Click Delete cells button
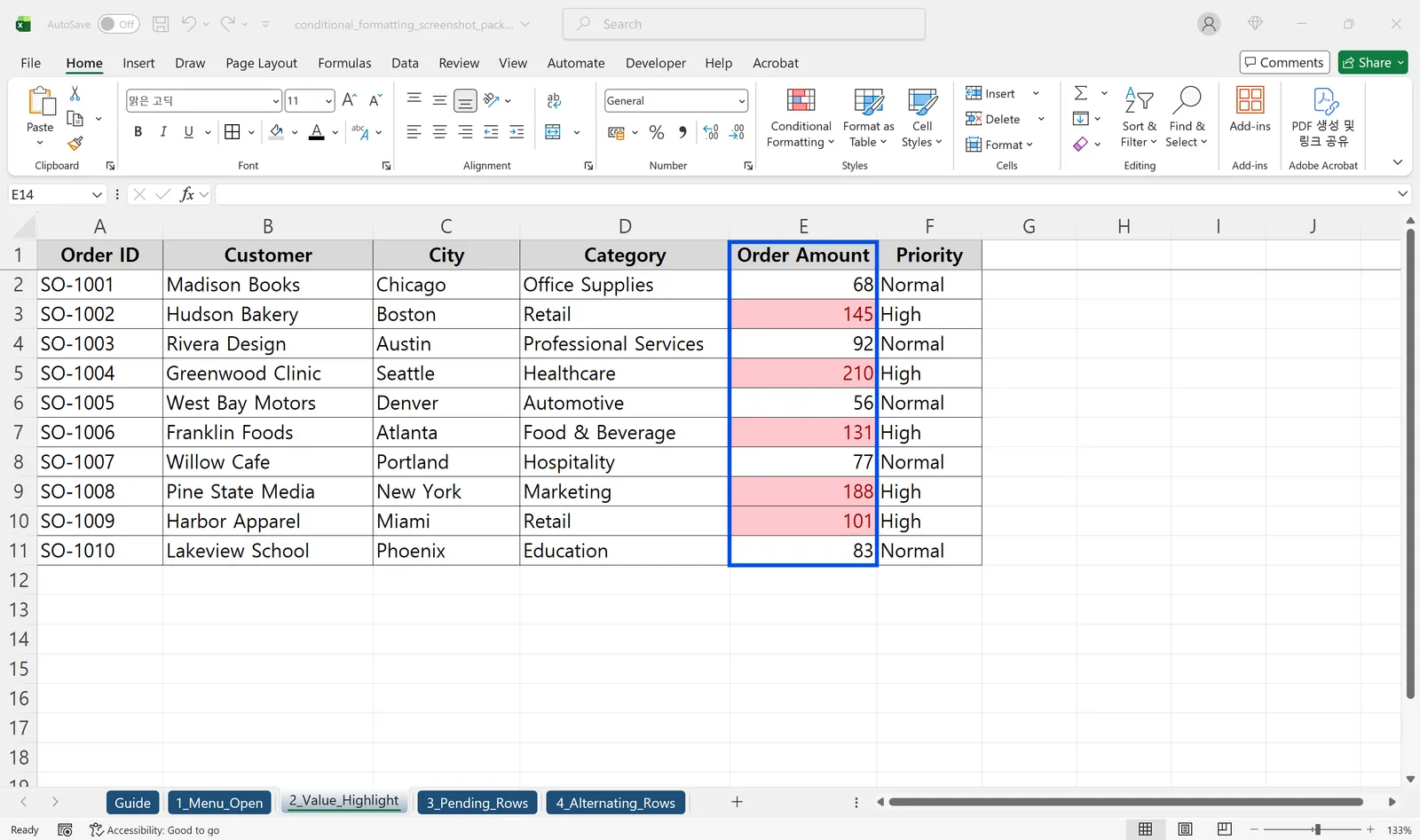Screen dimensions: 1420x840 click(x=993, y=119)
